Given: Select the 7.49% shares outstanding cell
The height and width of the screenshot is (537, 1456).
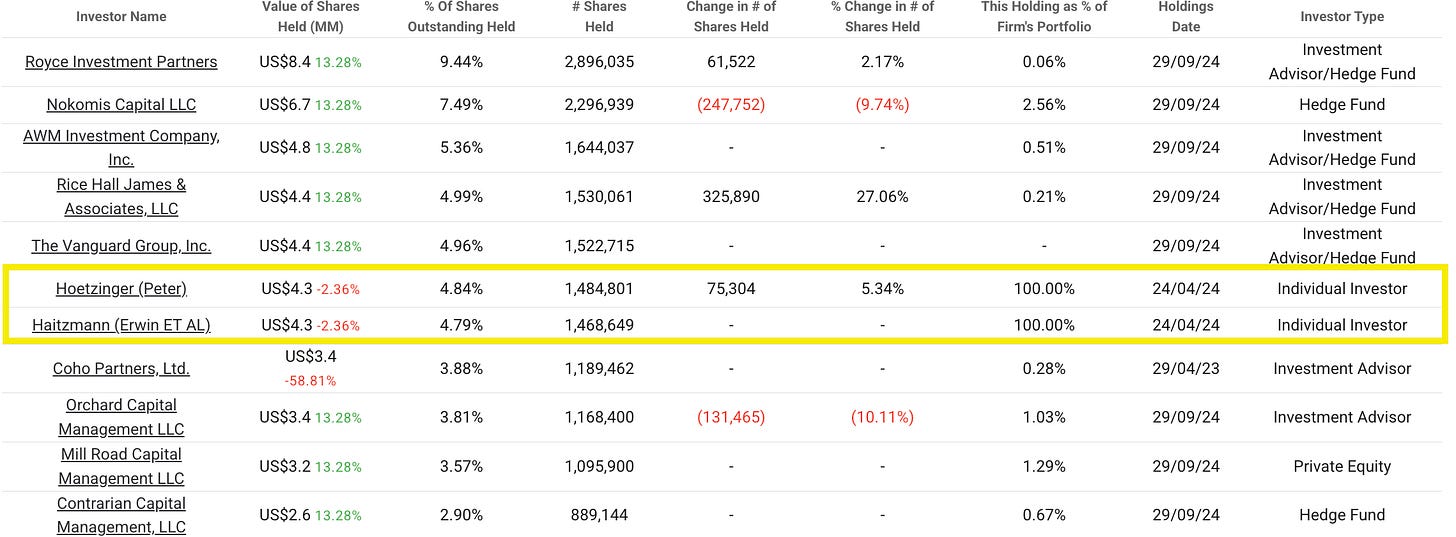Looking at the screenshot, I should point(461,105).
